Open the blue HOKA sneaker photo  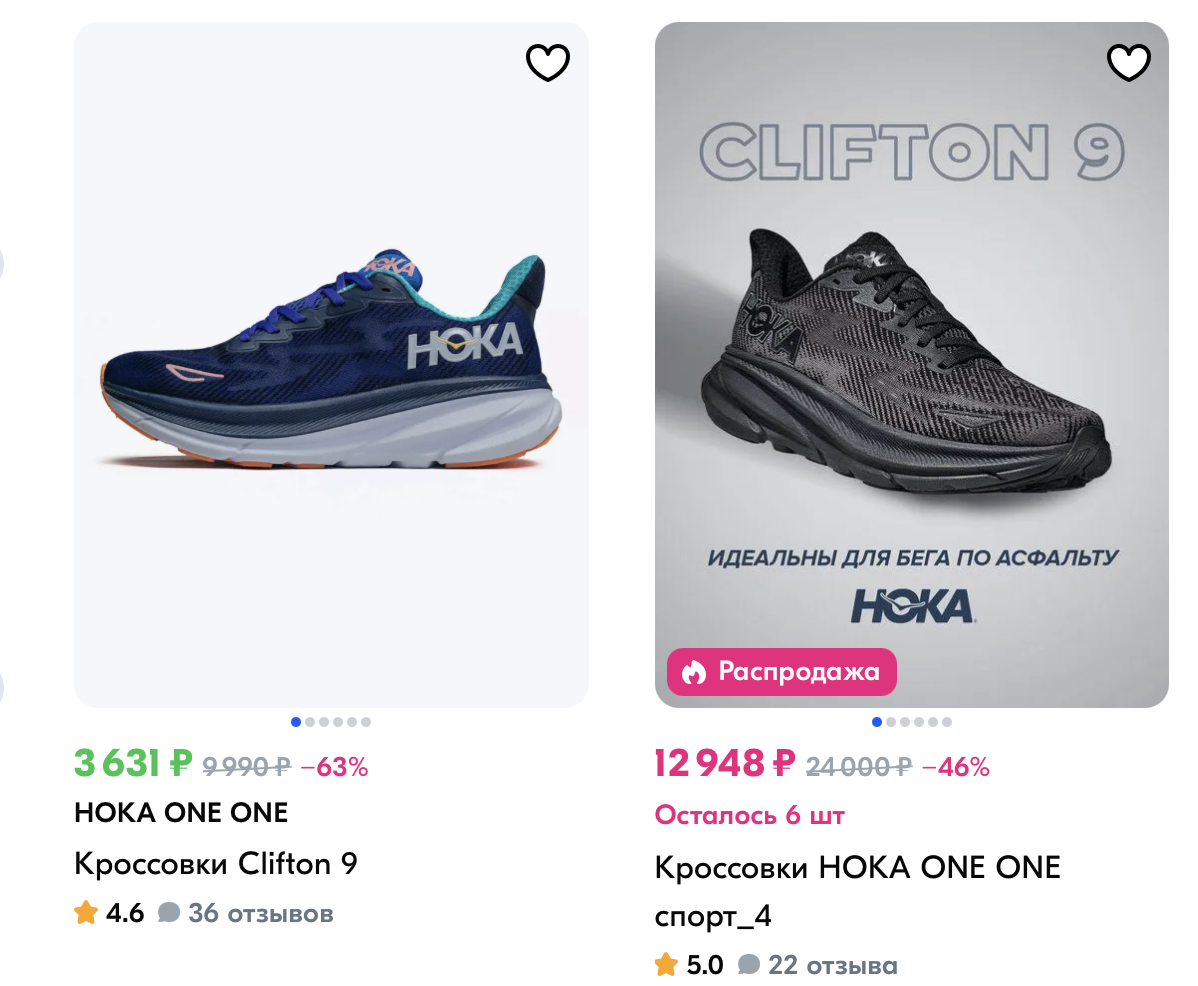[x=331, y=365]
